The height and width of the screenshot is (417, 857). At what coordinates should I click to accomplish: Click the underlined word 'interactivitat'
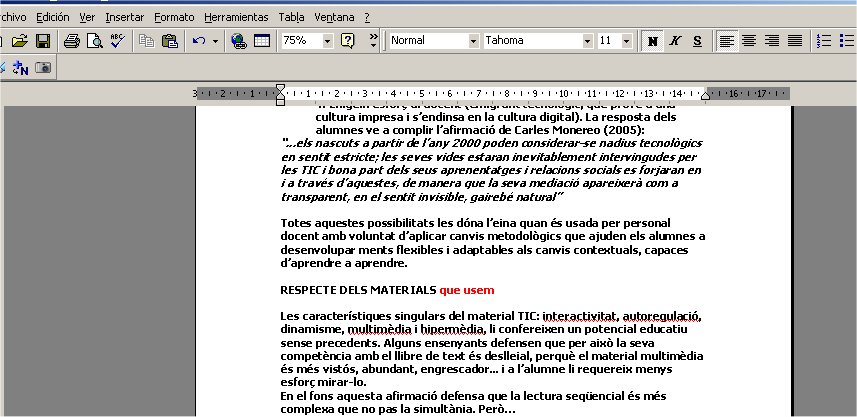point(579,316)
